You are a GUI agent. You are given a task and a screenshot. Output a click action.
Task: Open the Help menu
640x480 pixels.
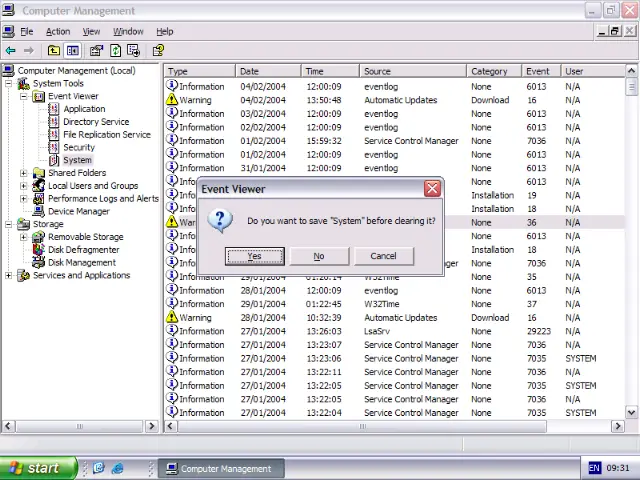tap(164, 31)
